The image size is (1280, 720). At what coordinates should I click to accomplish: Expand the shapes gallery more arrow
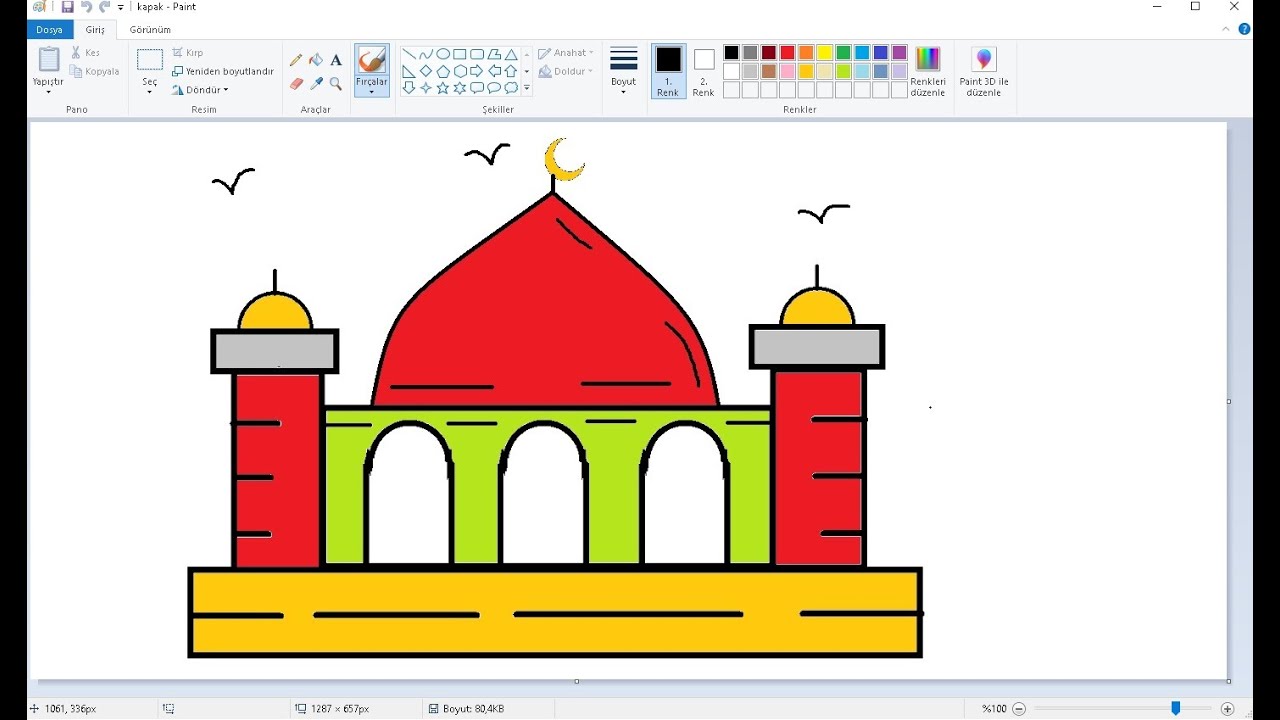coord(527,88)
